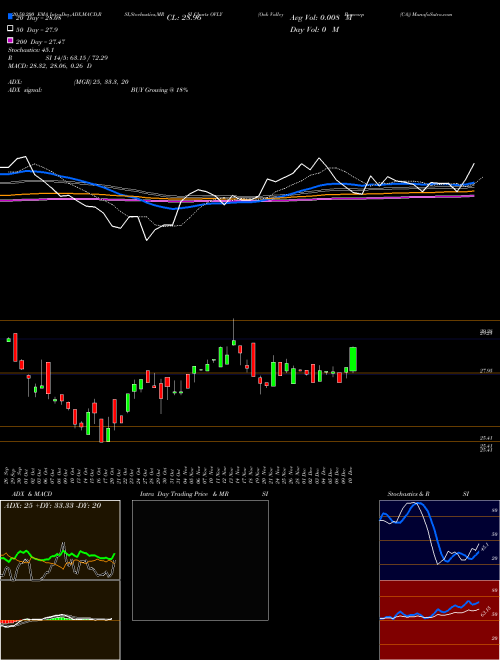Viewport: 500px width, 660px height.
Task: Open the blue Stochastics chart panel
Action: click(439, 540)
